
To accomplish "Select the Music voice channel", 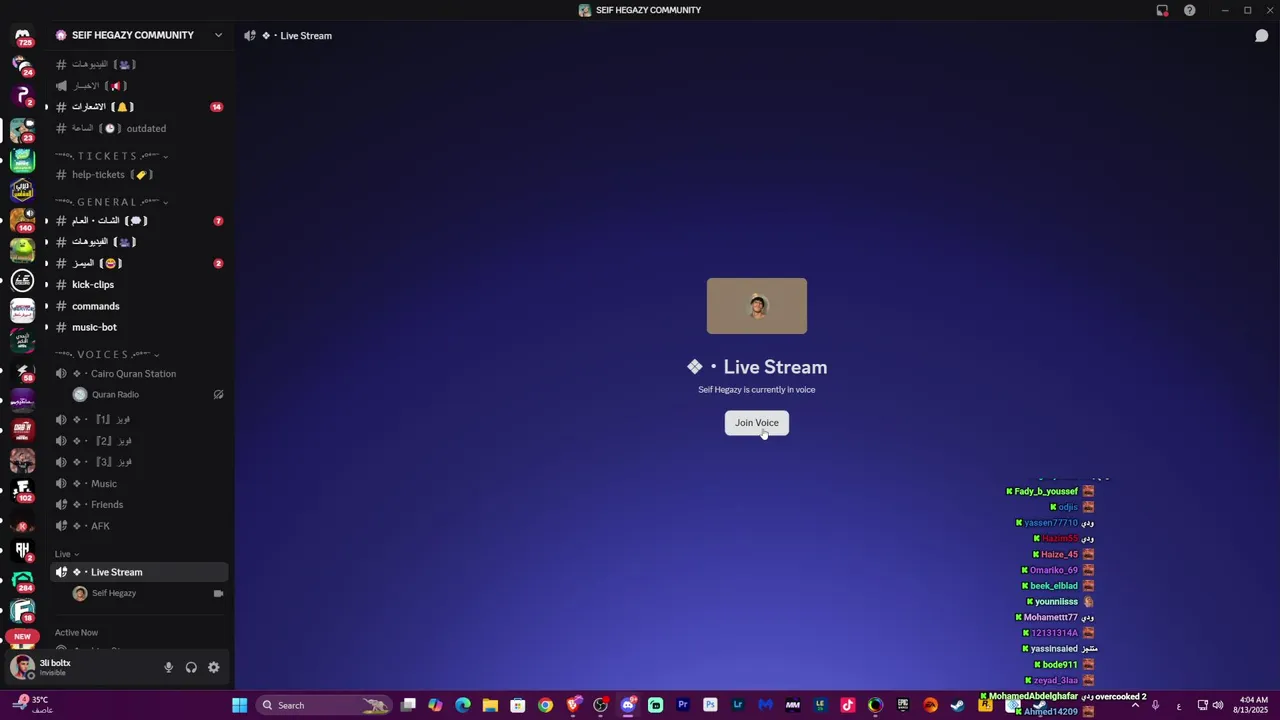I will tap(140, 484).
